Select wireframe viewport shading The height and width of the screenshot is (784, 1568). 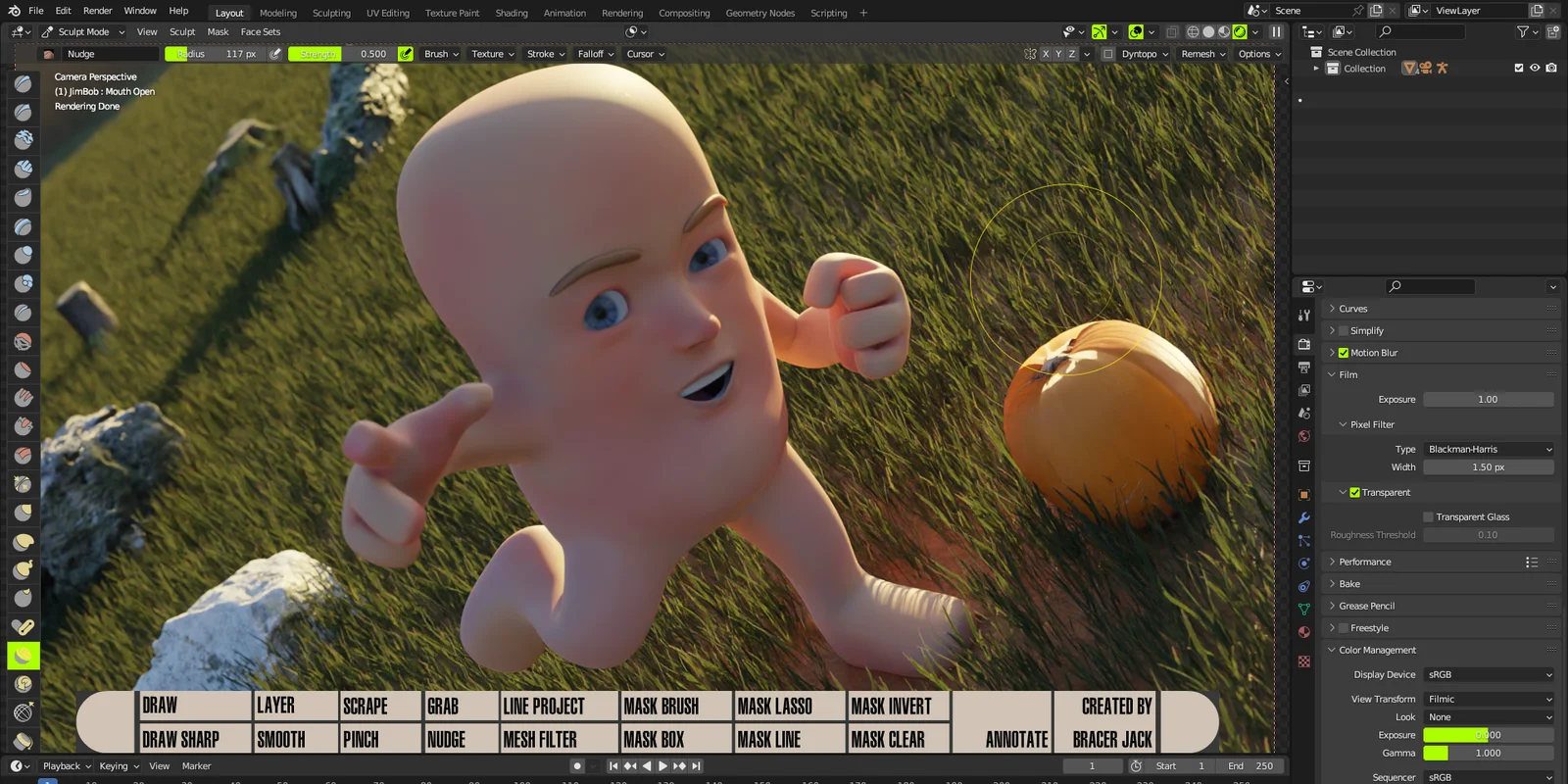tap(1193, 32)
